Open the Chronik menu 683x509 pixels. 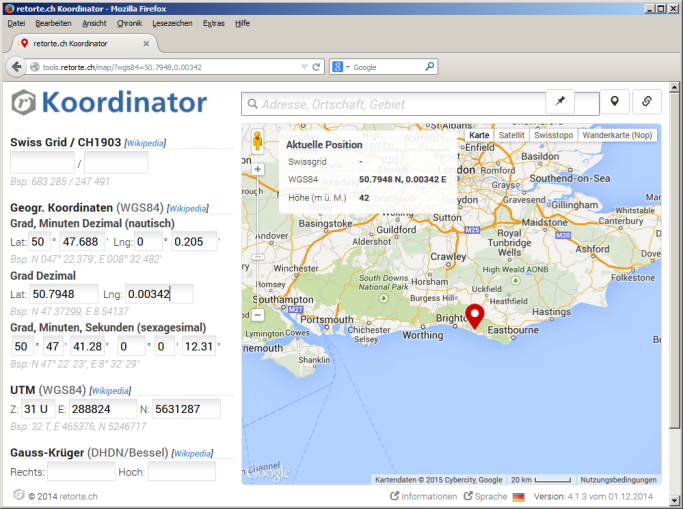129,24
